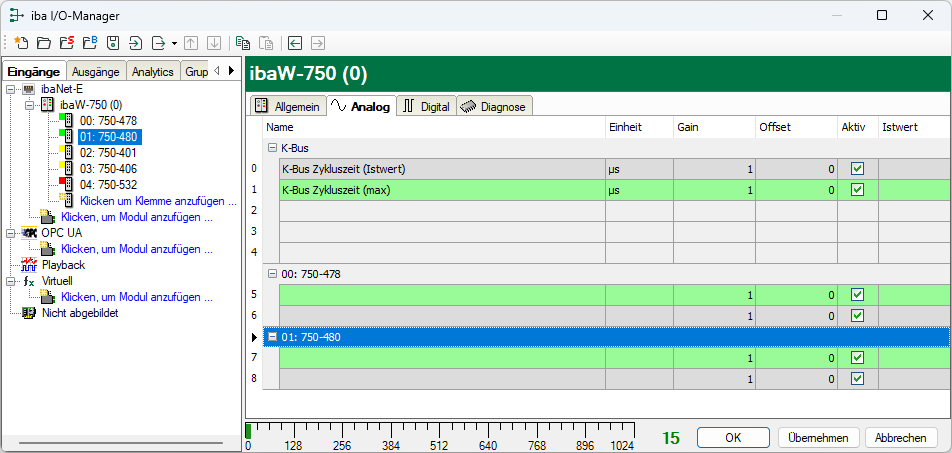Click the ibaNet-E network icon
The height and width of the screenshot is (453, 952).
(28, 89)
